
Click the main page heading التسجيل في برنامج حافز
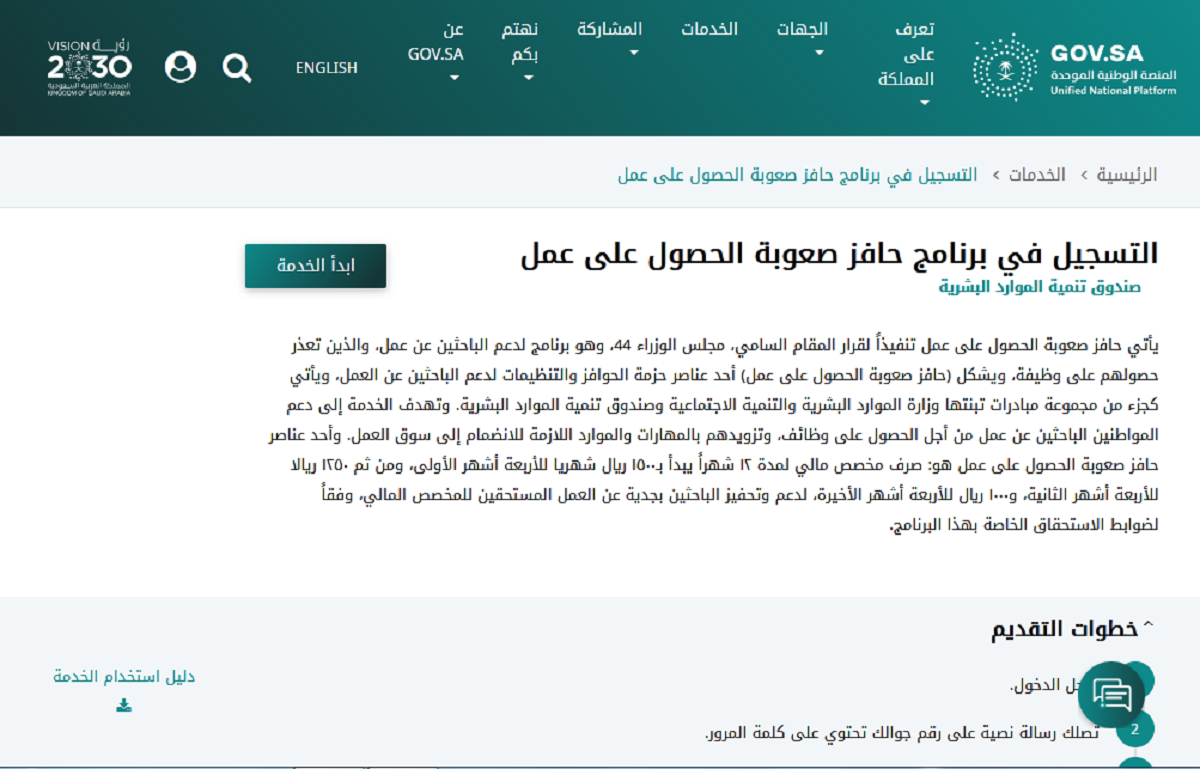tap(839, 254)
